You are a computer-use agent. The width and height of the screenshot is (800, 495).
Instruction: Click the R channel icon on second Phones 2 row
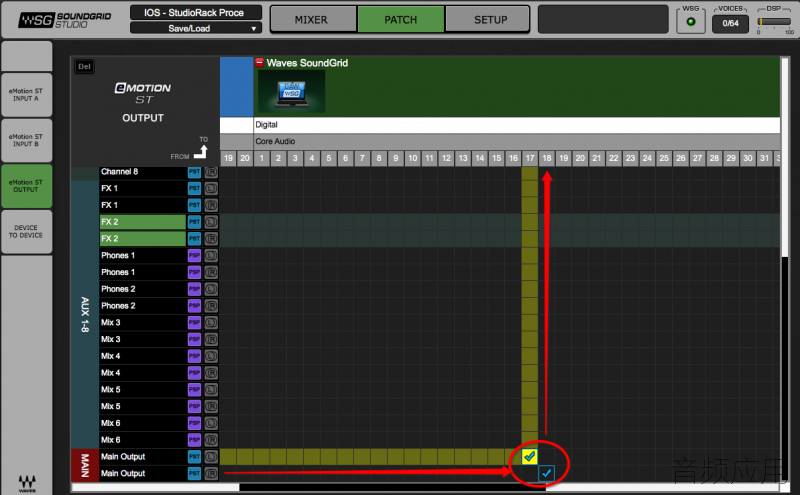pyautogui.click(x=211, y=306)
